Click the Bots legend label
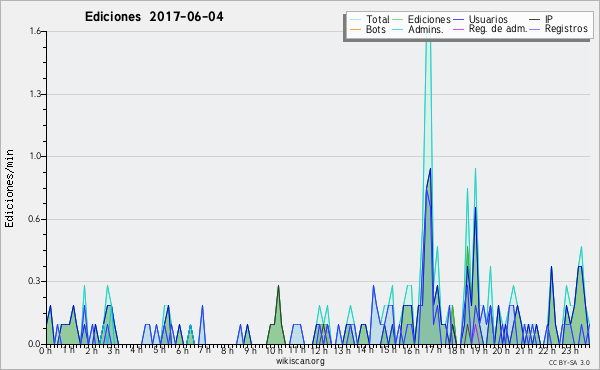 tap(375, 29)
